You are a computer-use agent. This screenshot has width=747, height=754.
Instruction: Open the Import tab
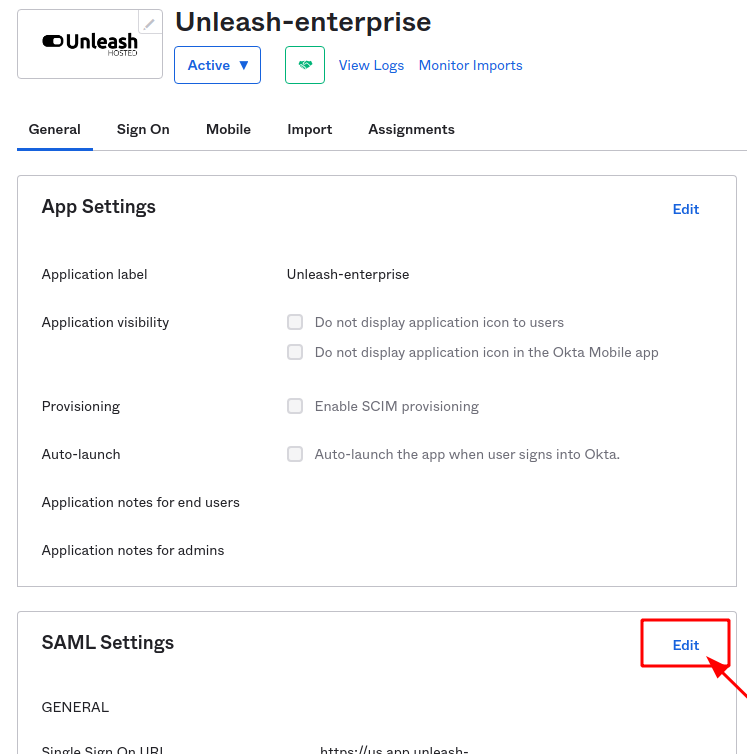tap(309, 129)
